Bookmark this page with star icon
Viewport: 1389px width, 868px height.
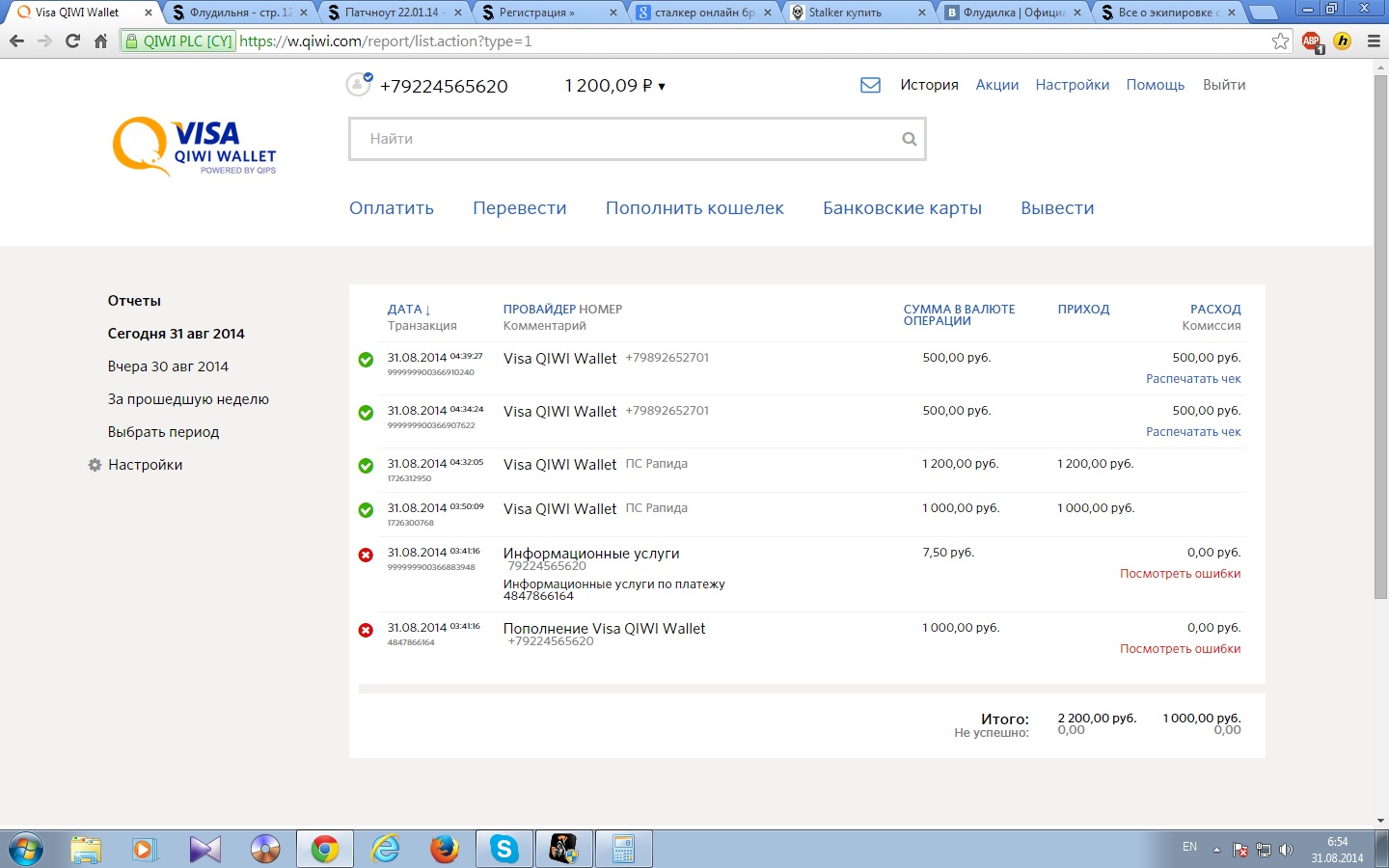1280,41
